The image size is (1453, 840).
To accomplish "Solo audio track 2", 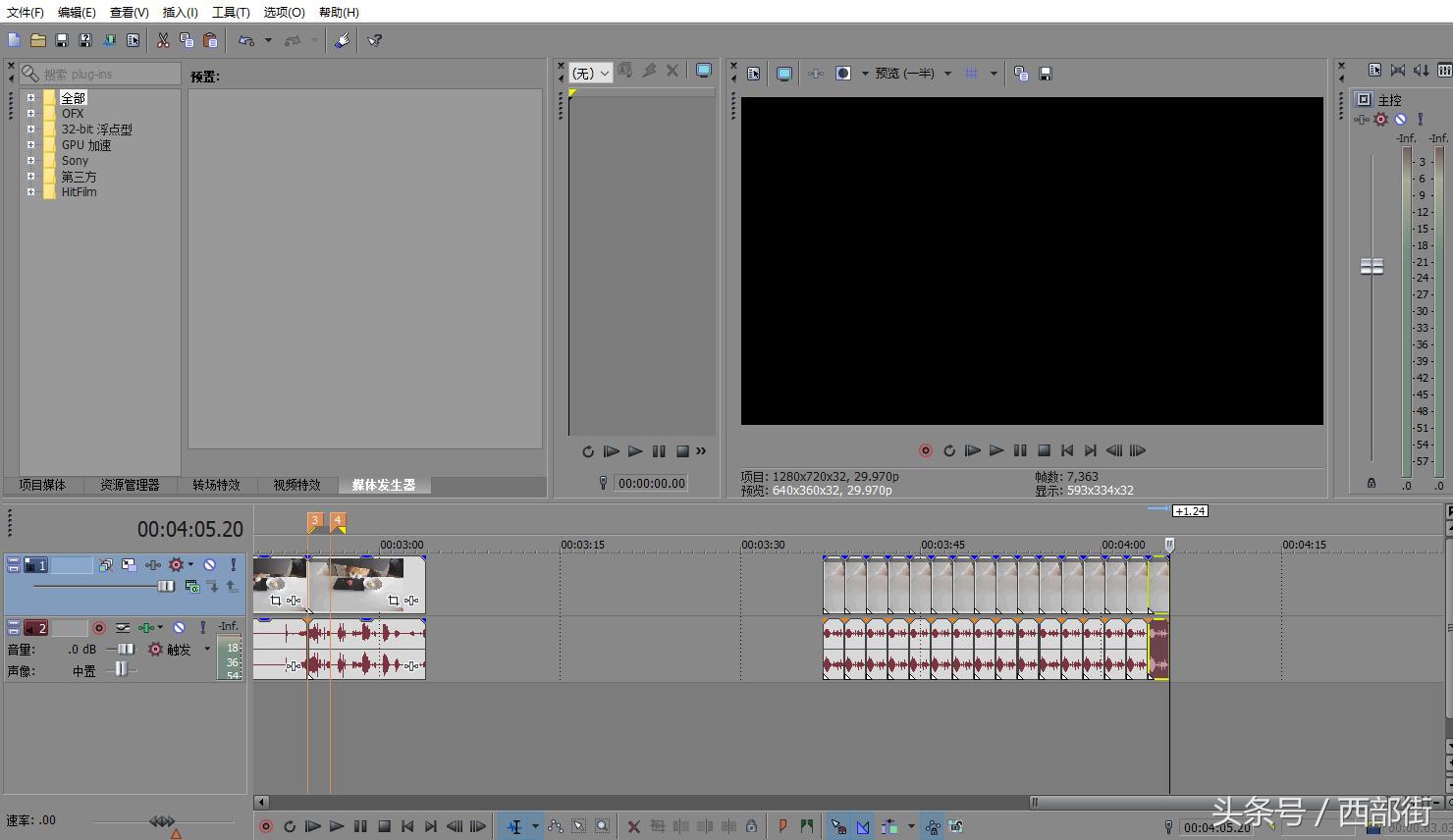I will tap(203, 628).
